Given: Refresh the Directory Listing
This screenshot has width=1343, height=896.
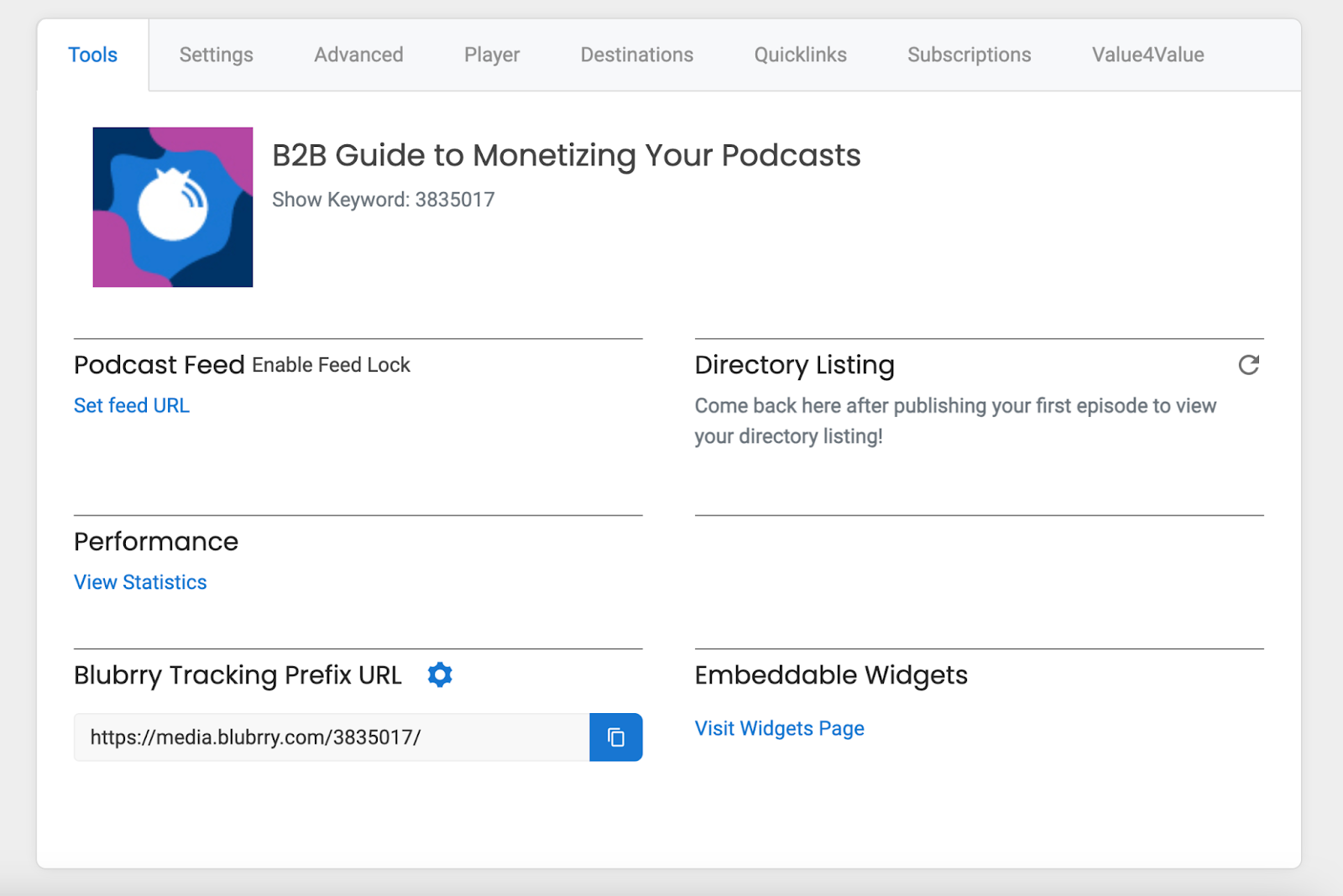Looking at the screenshot, I should (x=1249, y=365).
